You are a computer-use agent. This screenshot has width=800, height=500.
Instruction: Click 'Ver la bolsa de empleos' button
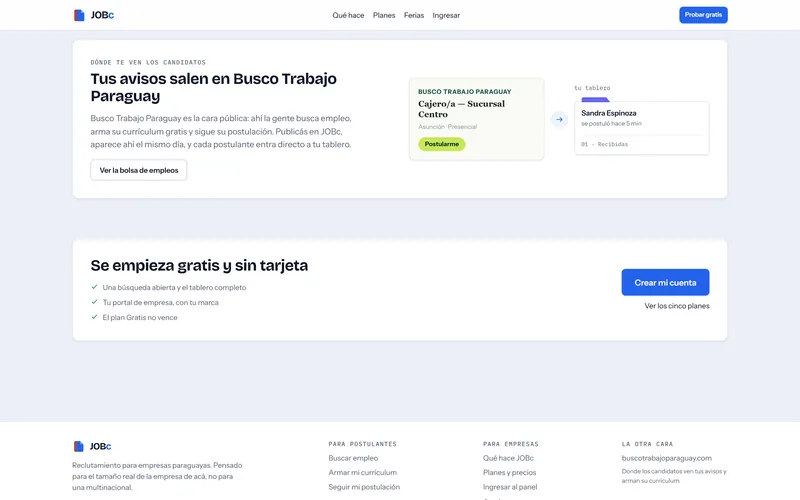(x=139, y=170)
